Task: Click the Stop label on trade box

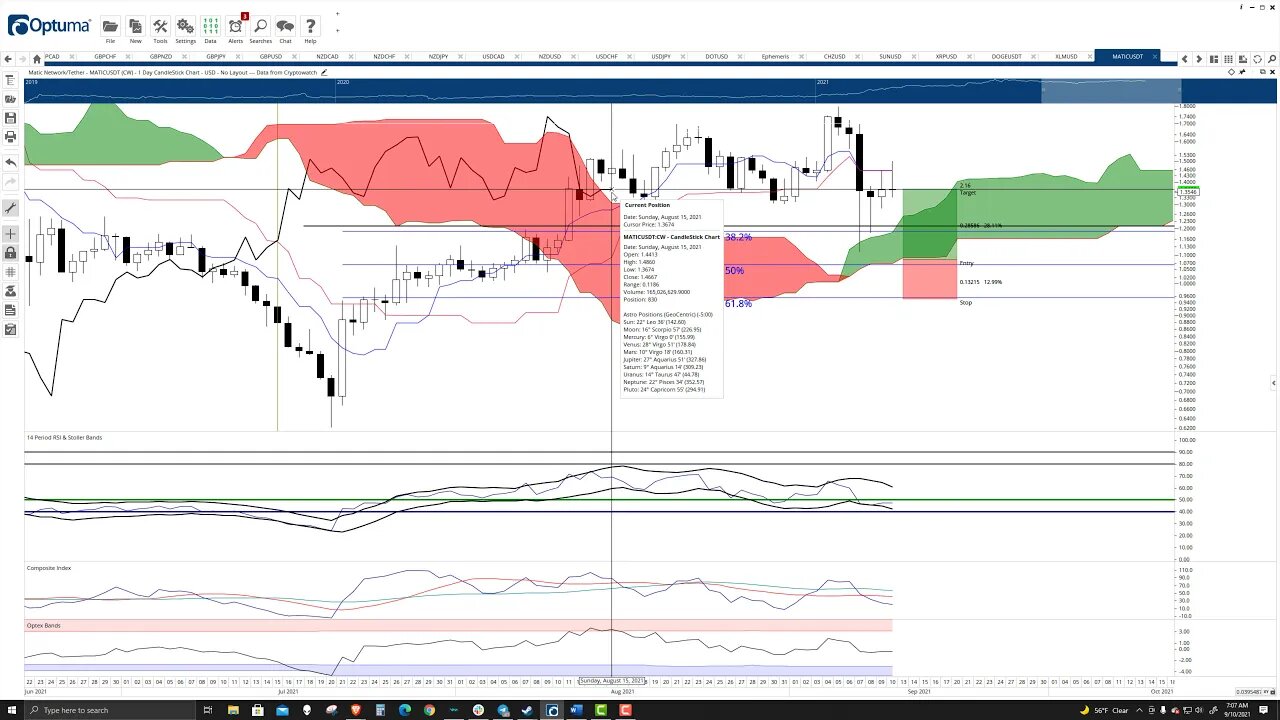Action: click(x=965, y=302)
